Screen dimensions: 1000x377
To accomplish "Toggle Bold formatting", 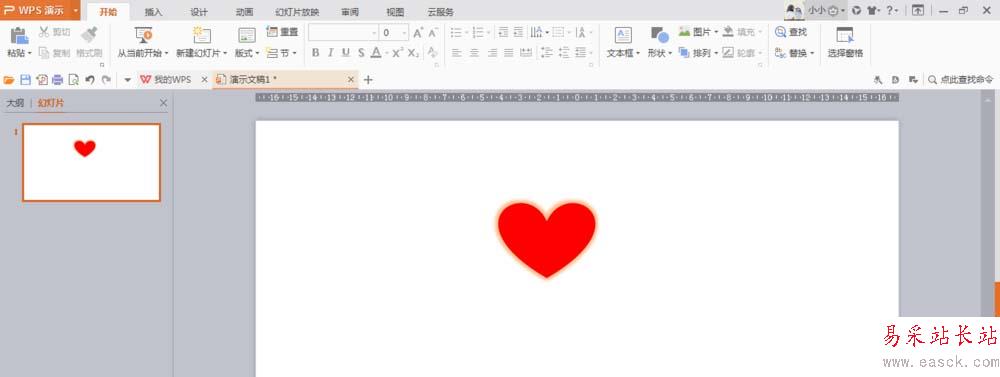I will pos(315,53).
